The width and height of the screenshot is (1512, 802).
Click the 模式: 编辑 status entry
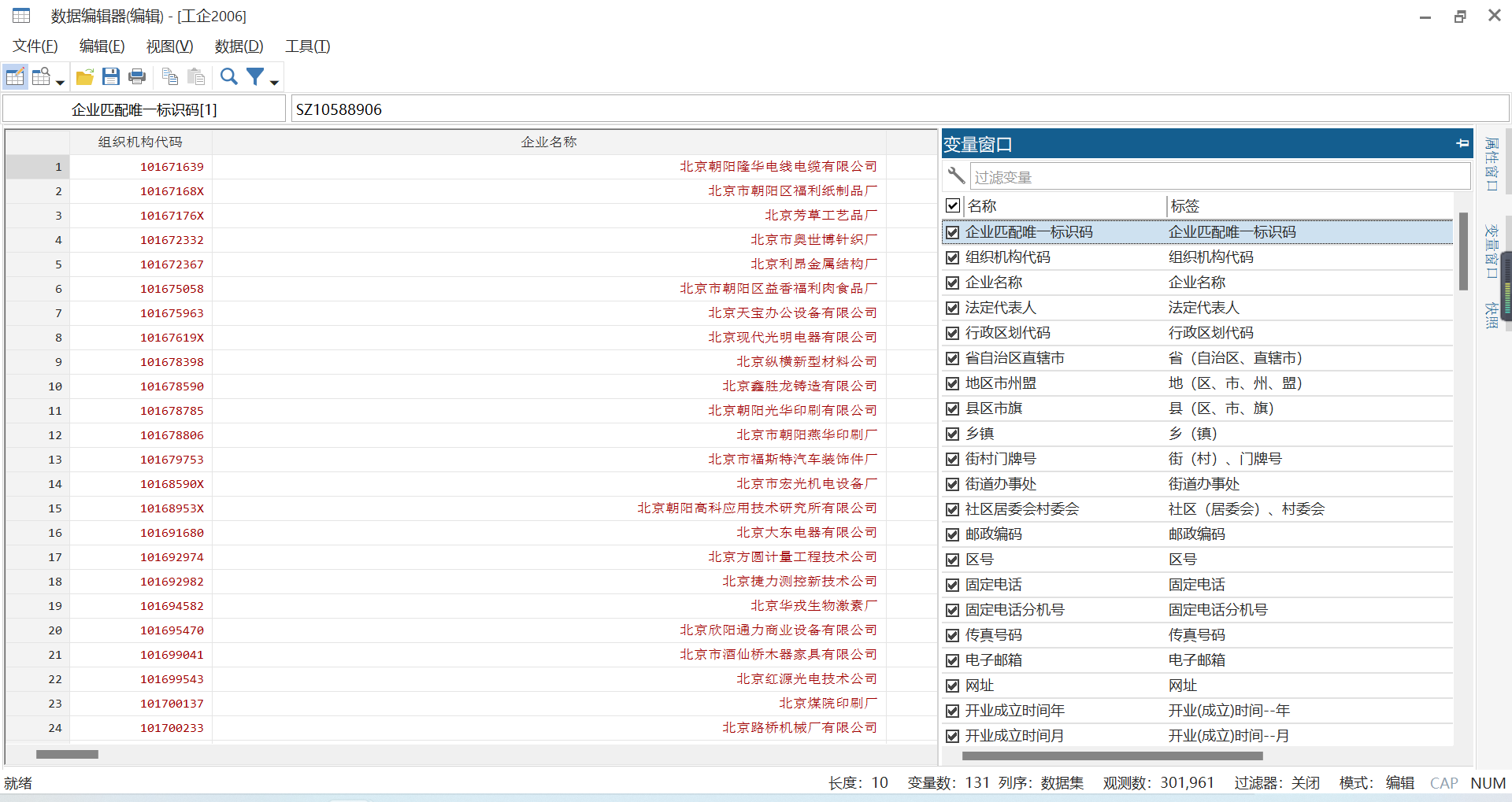[1377, 783]
